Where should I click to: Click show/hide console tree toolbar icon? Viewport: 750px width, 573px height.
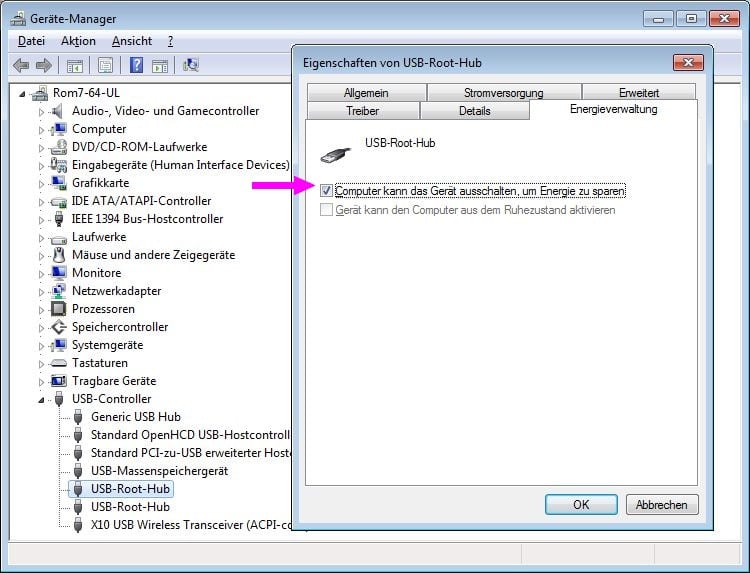pos(74,66)
